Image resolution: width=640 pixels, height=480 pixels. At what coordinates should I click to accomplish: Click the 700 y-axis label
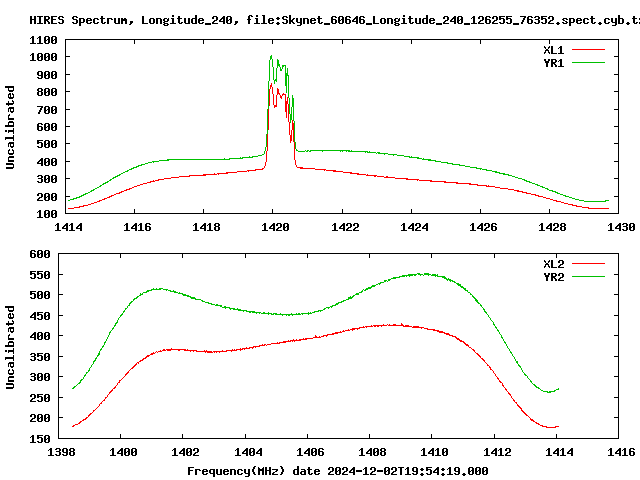(47, 110)
